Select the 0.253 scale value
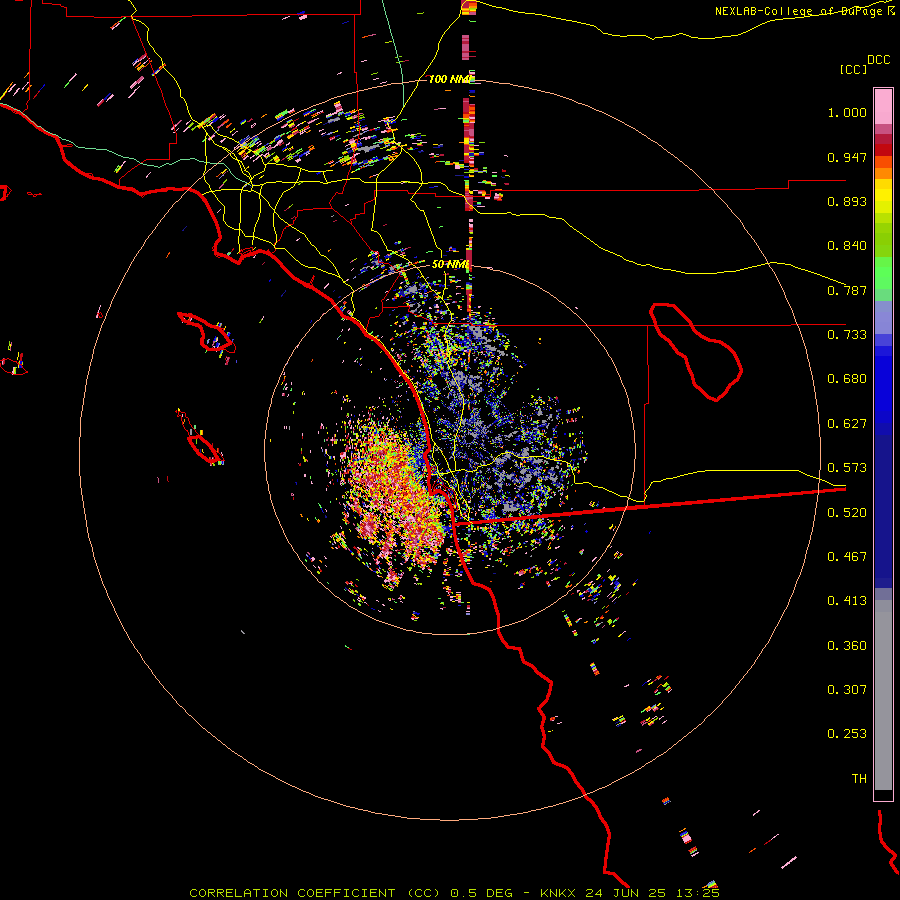The image size is (900, 900). [847, 734]
